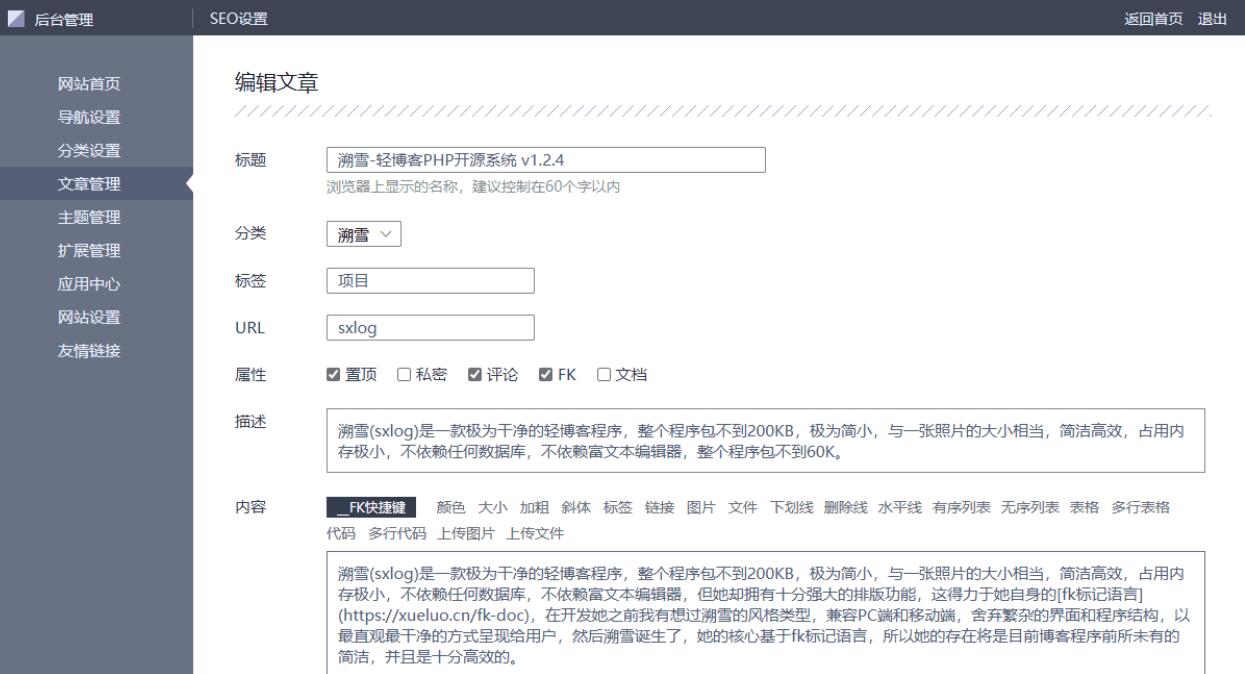Insert 图片 image markup

coord(701,507)
